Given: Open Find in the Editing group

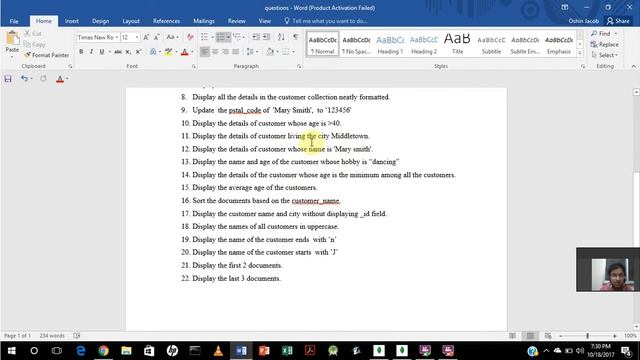Looking at the screenshot, I should click(601, 33).
